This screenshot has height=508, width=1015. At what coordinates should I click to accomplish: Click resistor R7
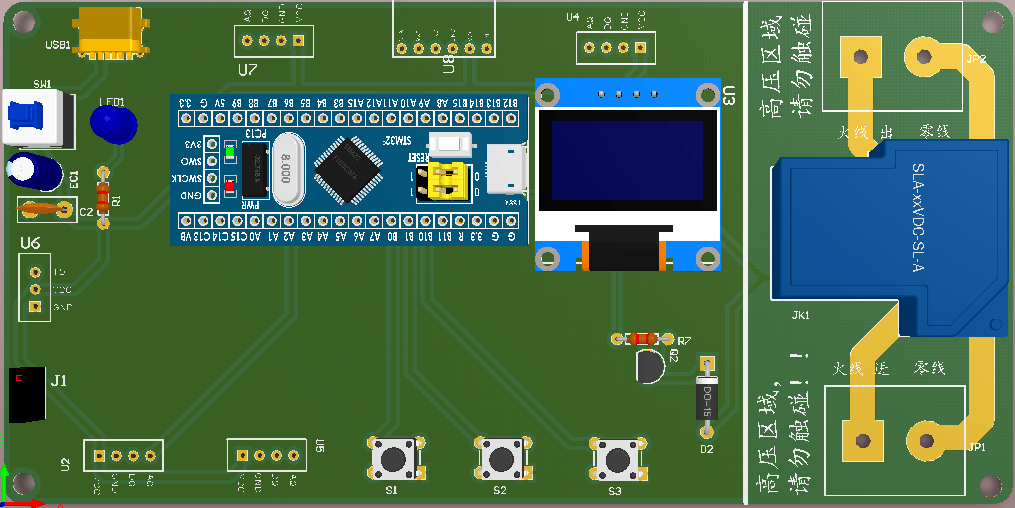point(643,339)
